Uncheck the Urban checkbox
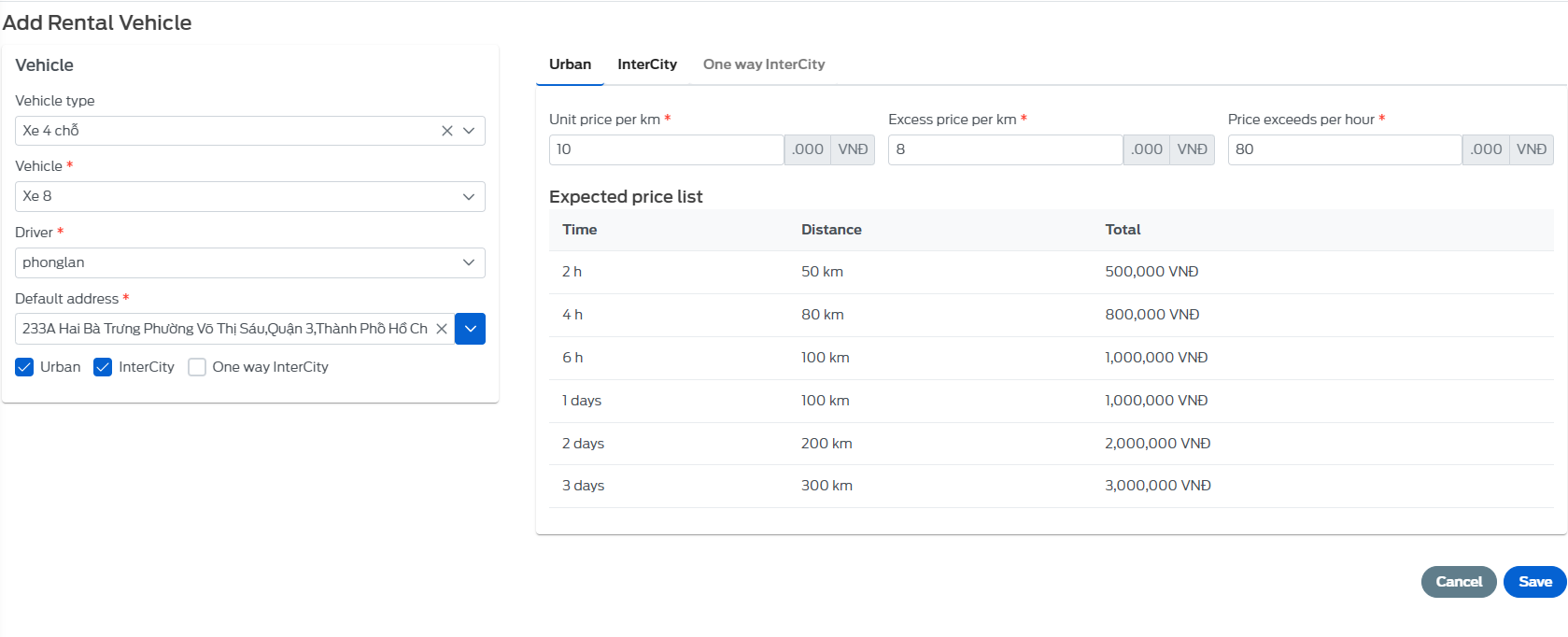Image resolution: width=1568 pixels, height=637 pixels. (x=24, y=367)
